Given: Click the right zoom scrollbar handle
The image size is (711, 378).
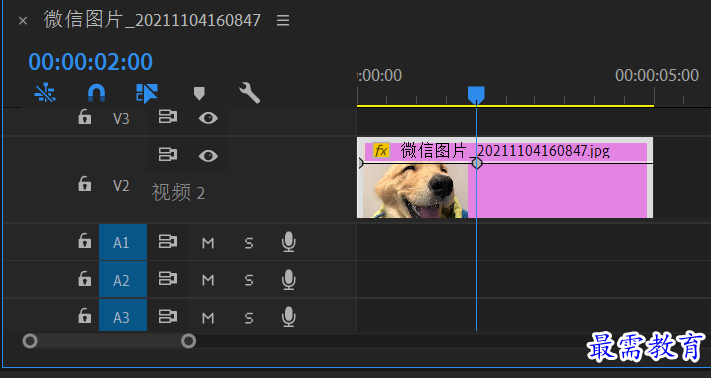Looking at the screenshot, I should click(x=189, y=341).
